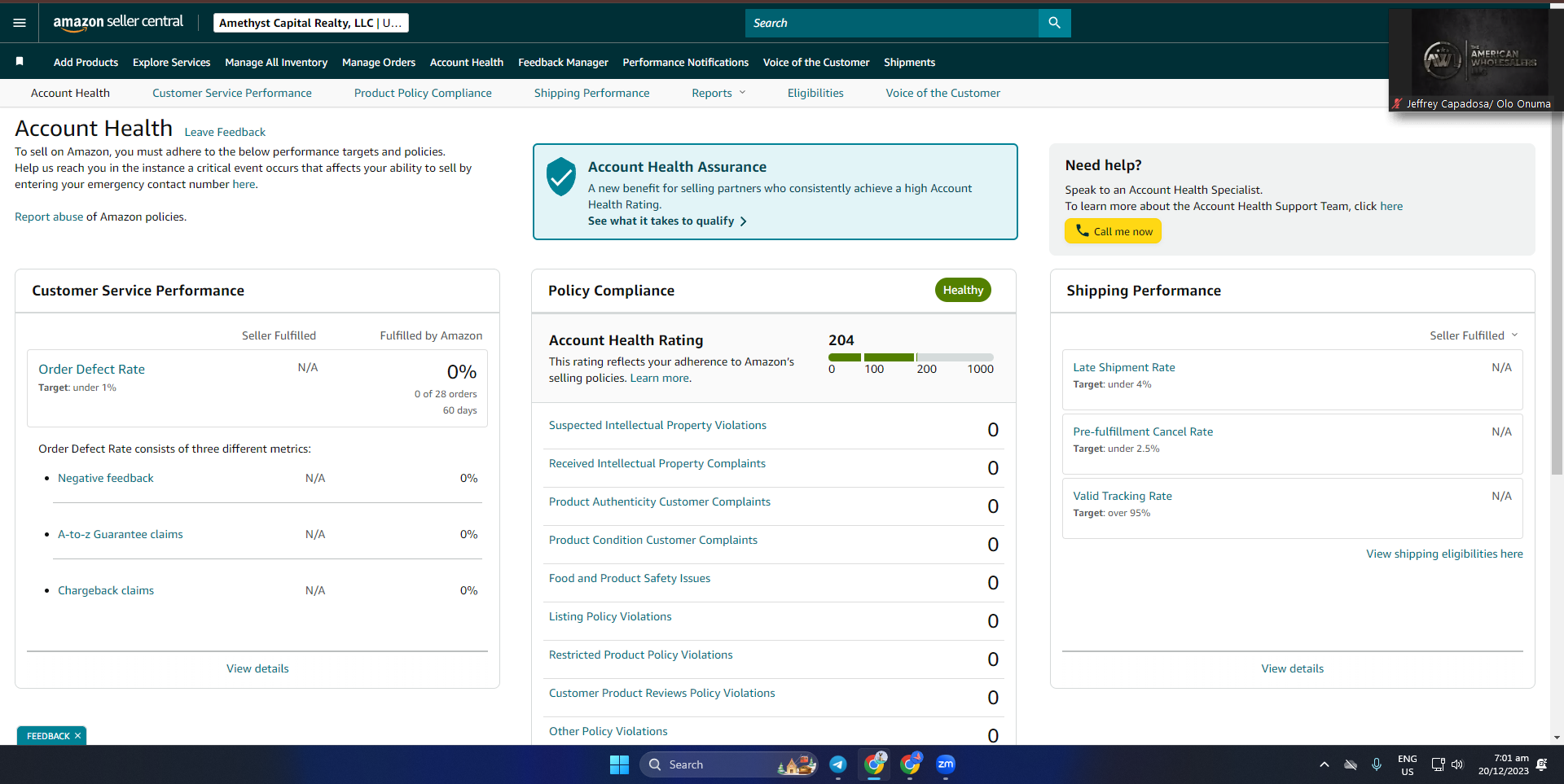Viewport: 1564px width, 784px height.
Task: View details under Shipping Performance
Action: tap(1293, 668)
